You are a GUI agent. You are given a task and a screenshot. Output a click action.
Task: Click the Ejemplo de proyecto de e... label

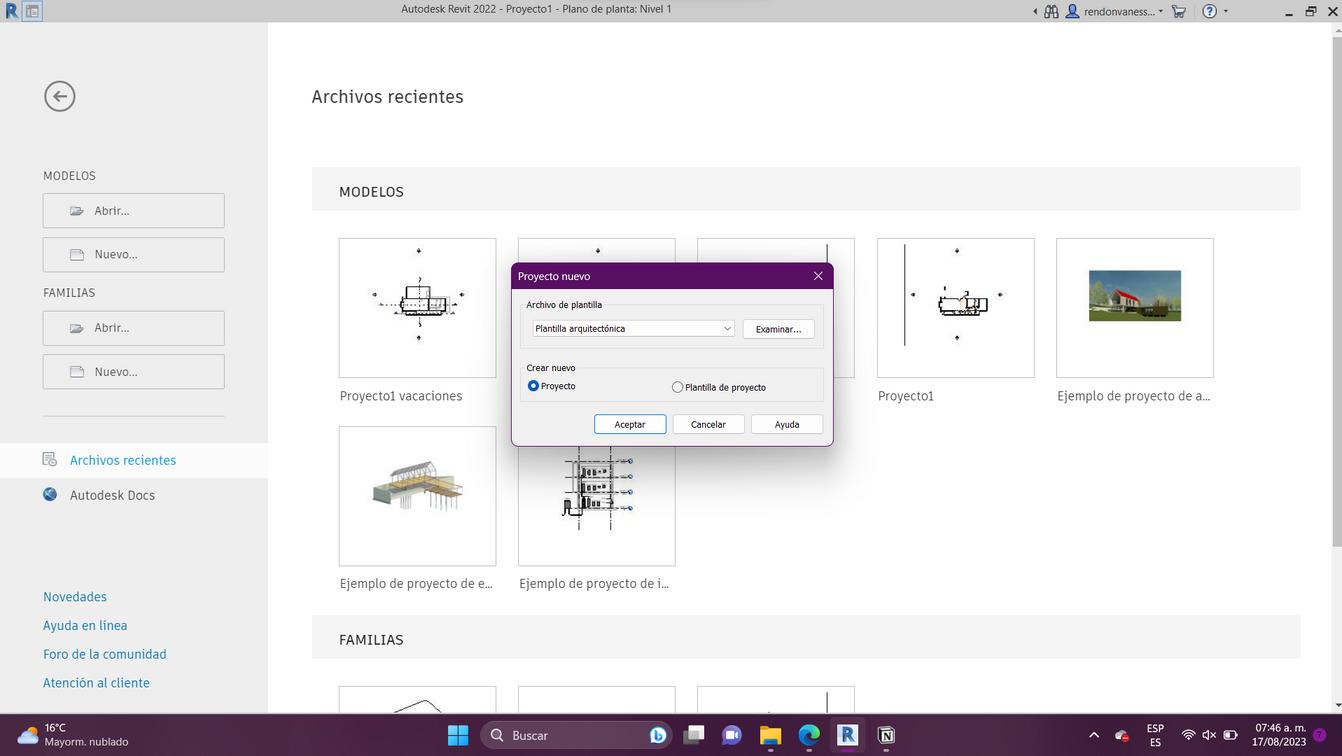point(416,584)
